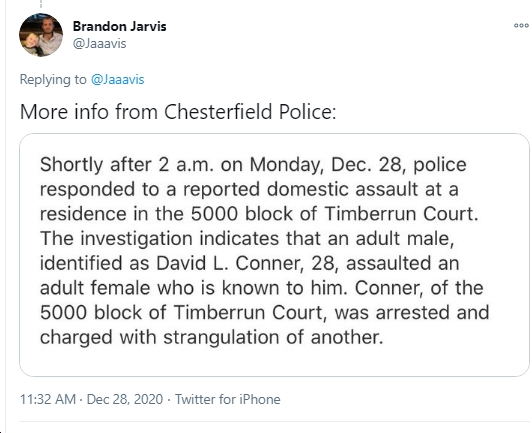Click 'adult female who is known to him' line
This screenshot has height=433, width=532.
(262, 288)
